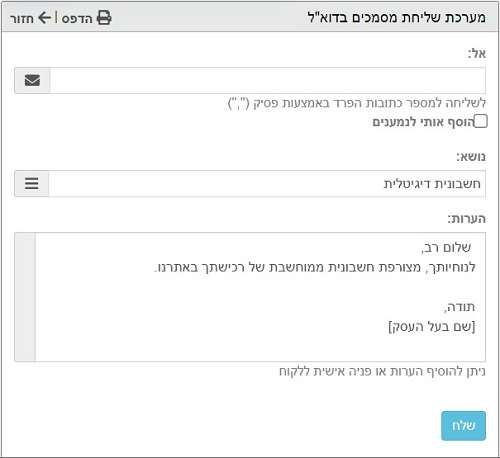Enable the 'הוסף אותי לנמענים' checkbox
This screenshot has width=500, height=458.
(x=480, y=121)
